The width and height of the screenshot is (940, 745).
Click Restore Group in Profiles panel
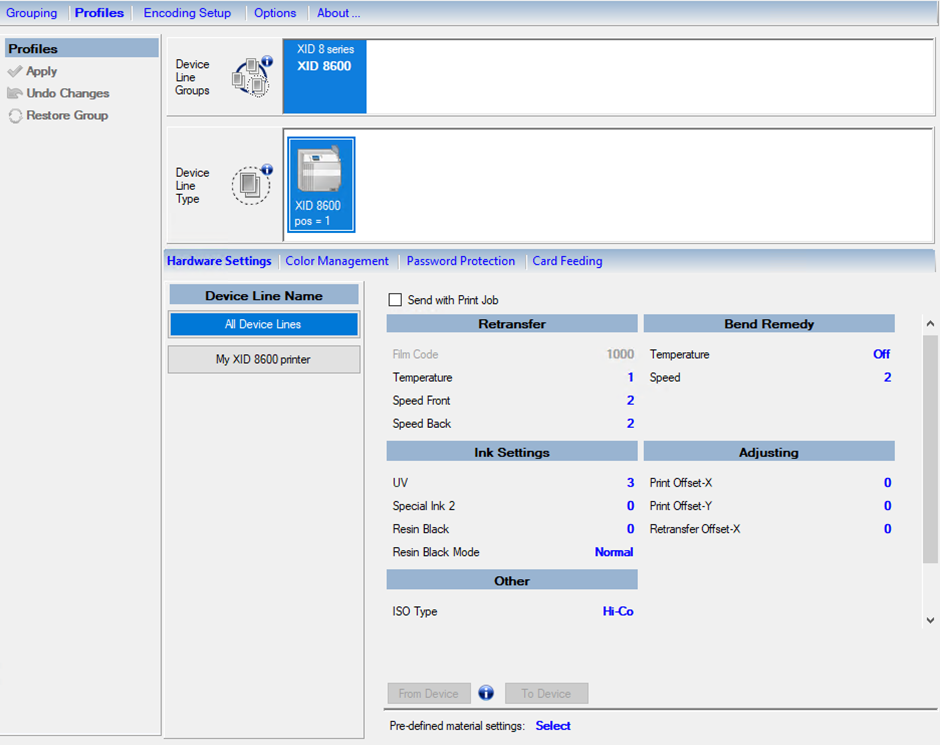(x=67, y=116)
